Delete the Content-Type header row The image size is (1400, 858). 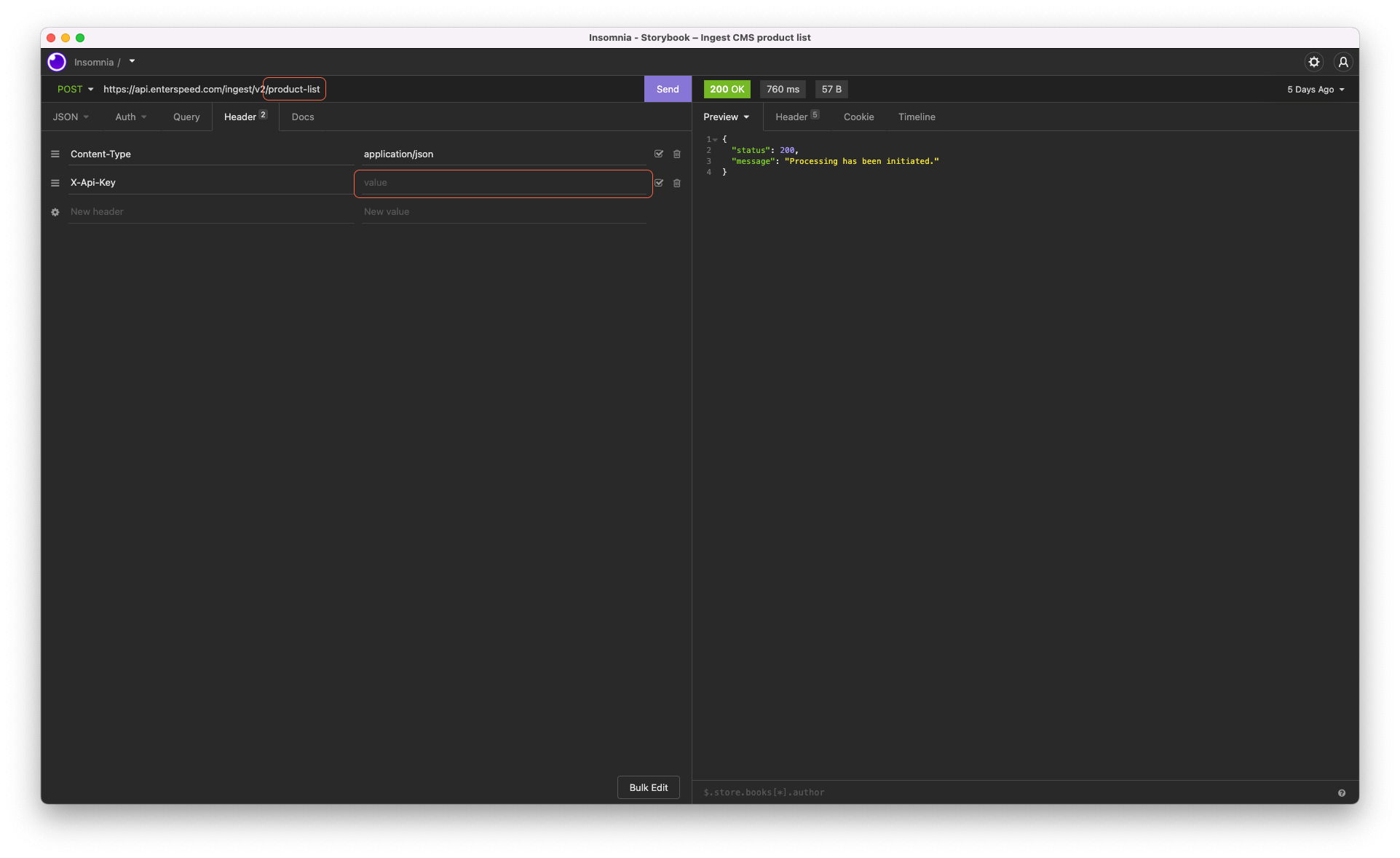point(677,154)
